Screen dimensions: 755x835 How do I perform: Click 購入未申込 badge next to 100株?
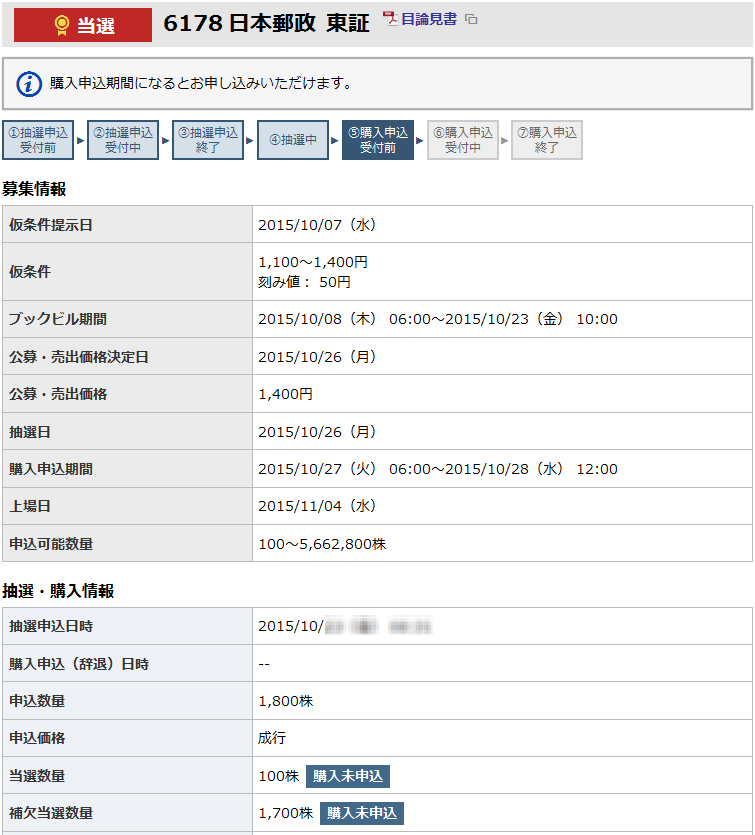point(348,776)
